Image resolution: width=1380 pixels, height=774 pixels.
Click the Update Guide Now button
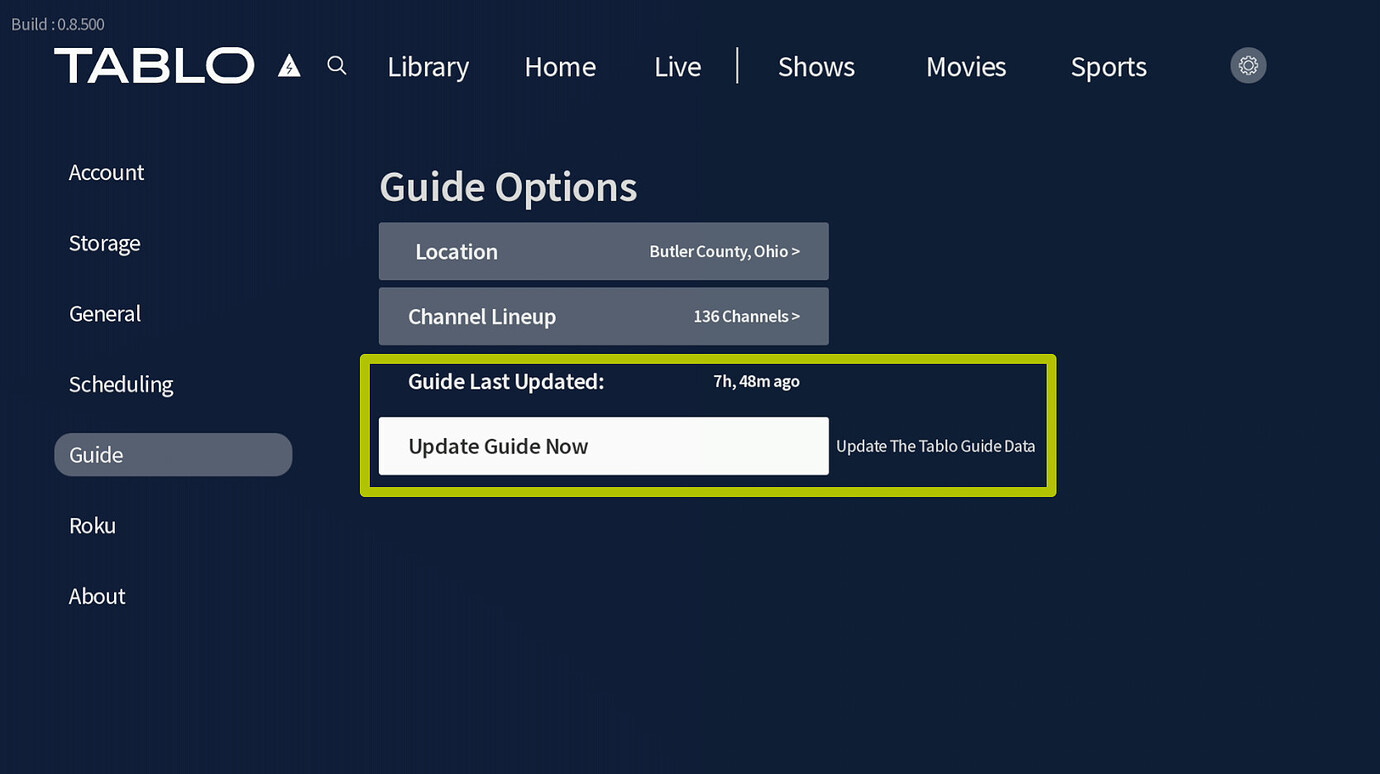pos(603,446)
